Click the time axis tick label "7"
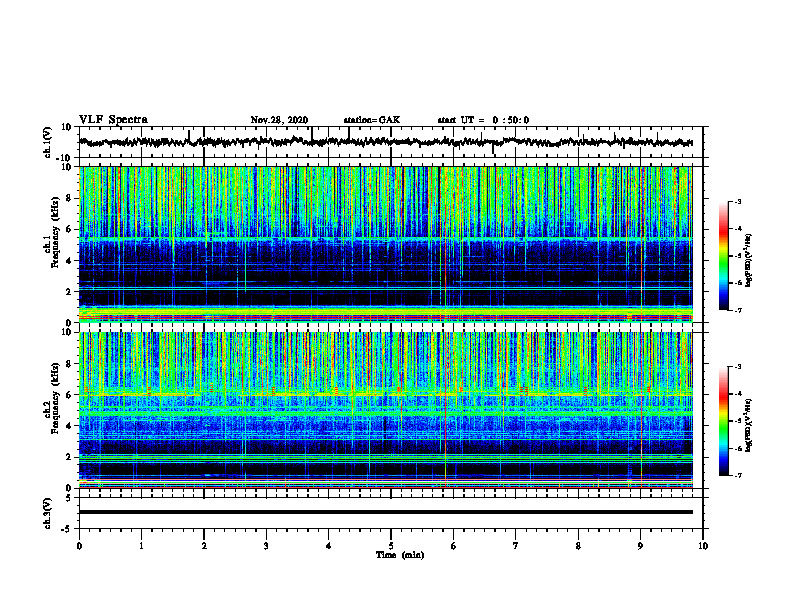The height and width of the screenshot is (612, 792). click(x=516, y=546)
